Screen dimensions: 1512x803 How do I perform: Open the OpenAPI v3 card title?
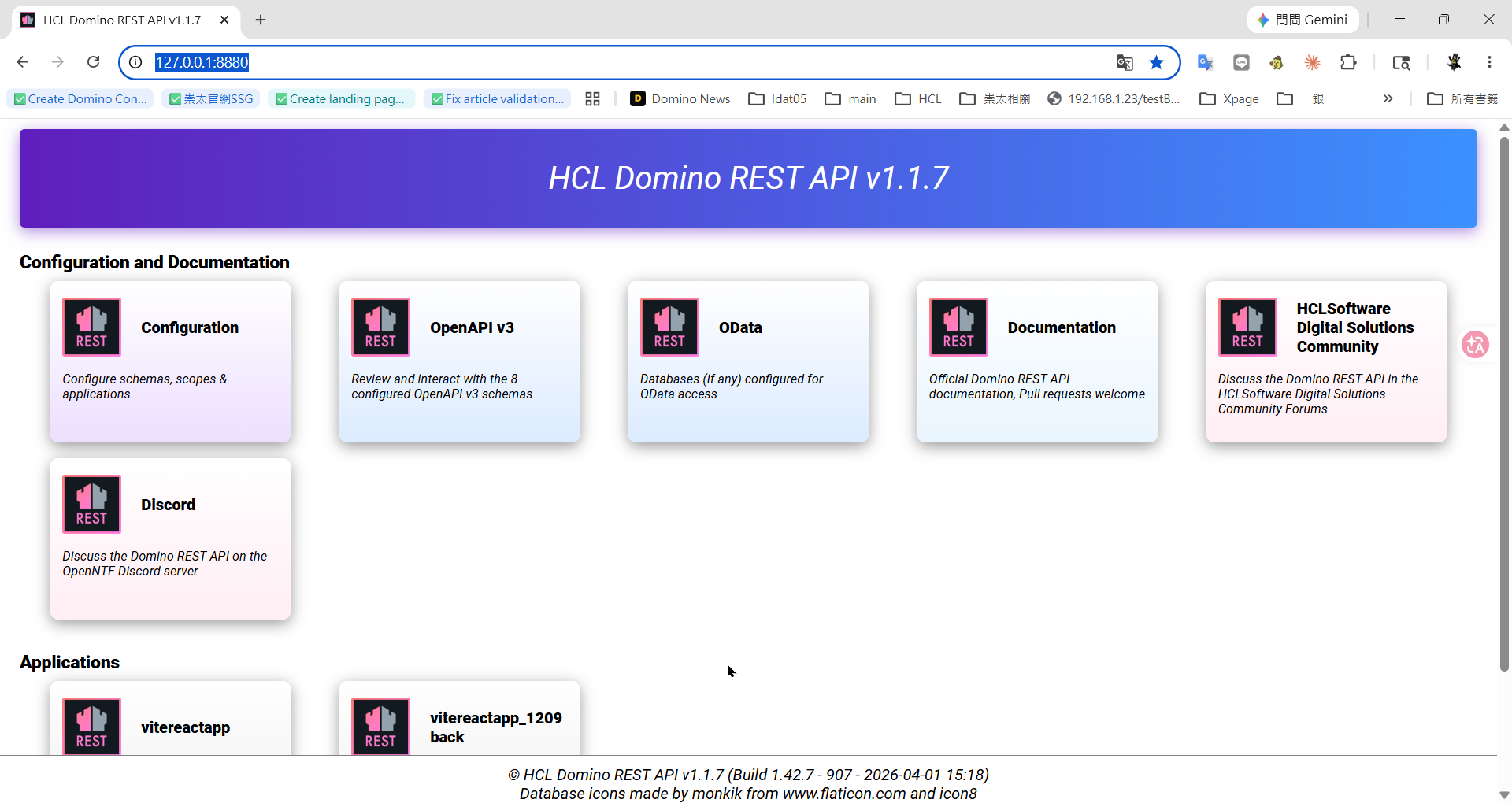click(472, 327)
